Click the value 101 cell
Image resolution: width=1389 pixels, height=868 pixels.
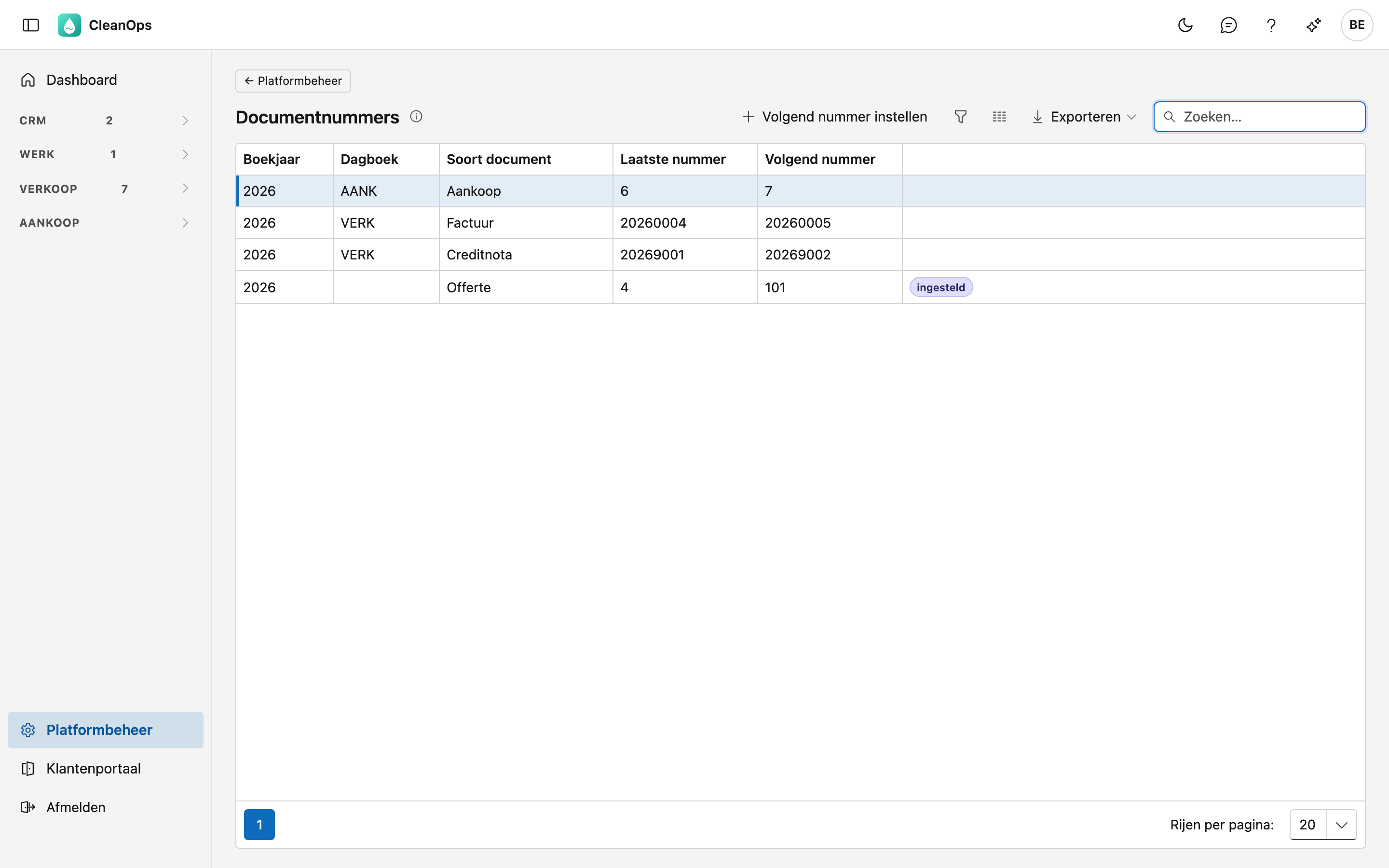[x=830, y=287]
